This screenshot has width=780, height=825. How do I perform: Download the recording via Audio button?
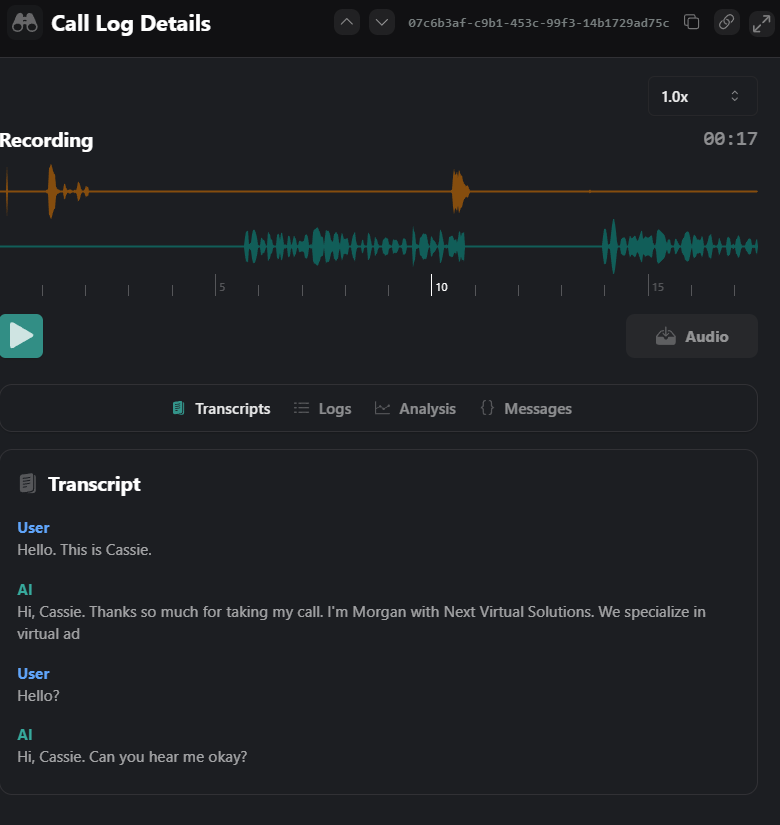point(692,336)
